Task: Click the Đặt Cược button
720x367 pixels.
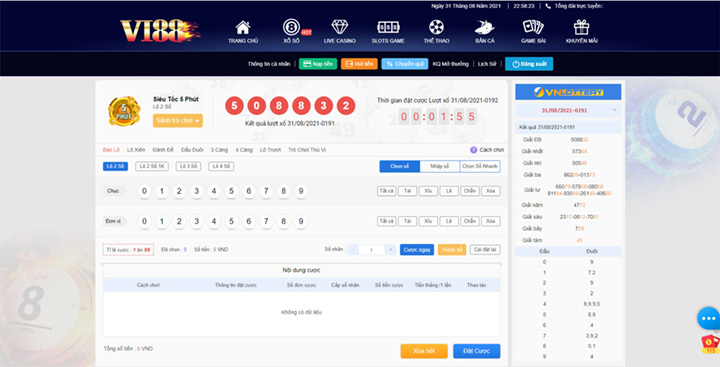Action: click(x=477, y=351)
